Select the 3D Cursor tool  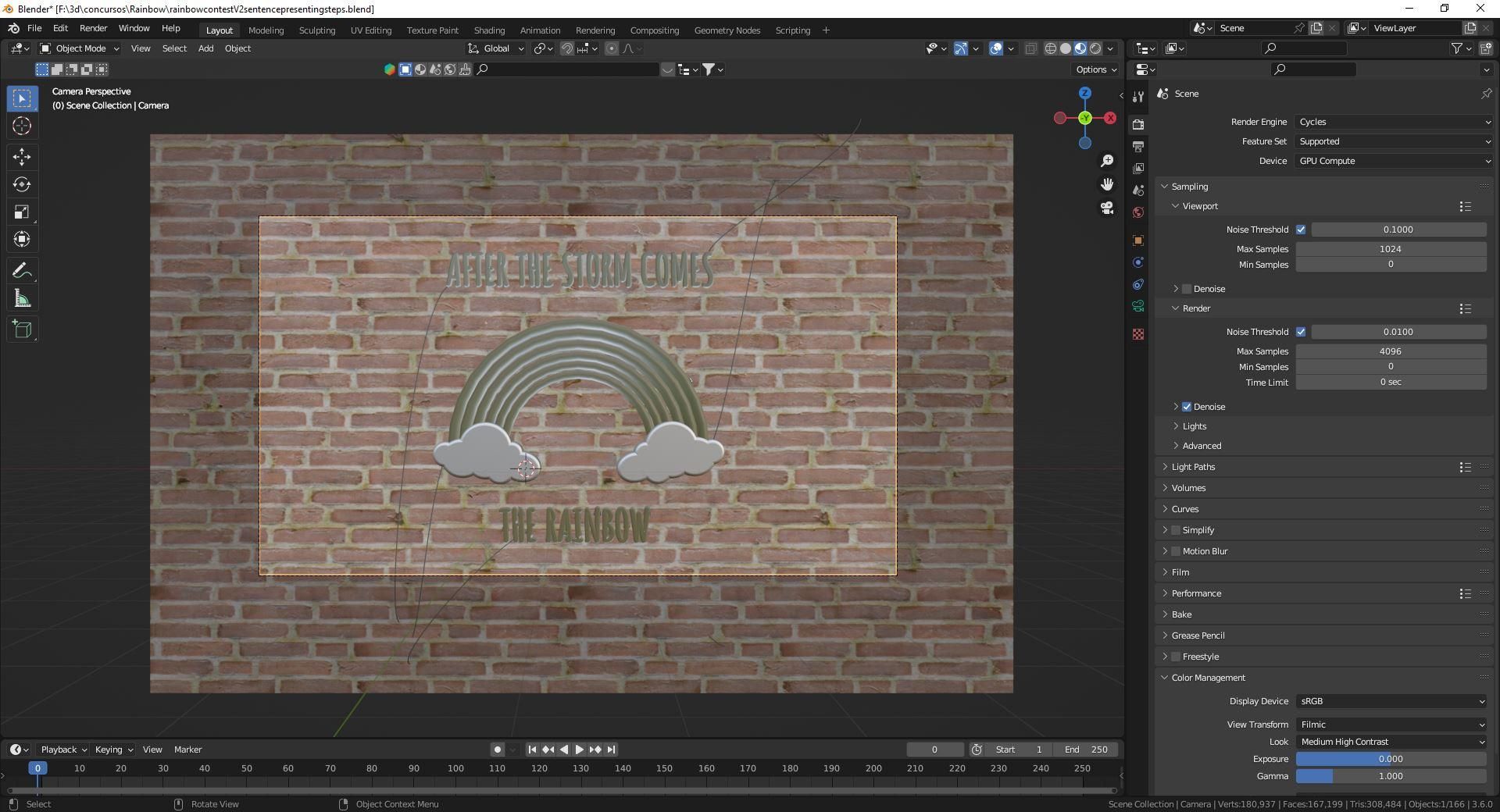point(22,126)
